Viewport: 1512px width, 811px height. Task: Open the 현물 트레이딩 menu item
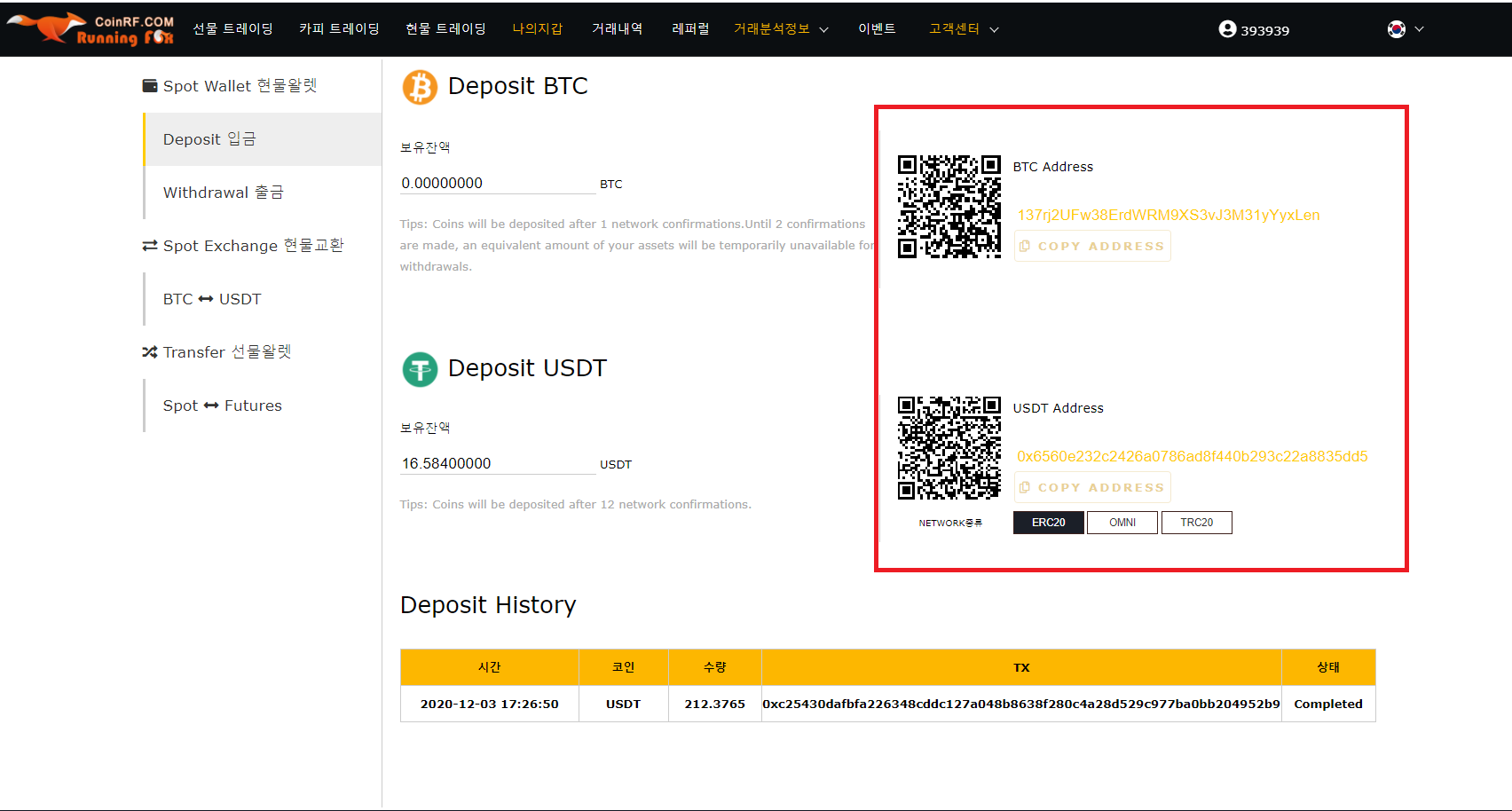coord(445,29)
